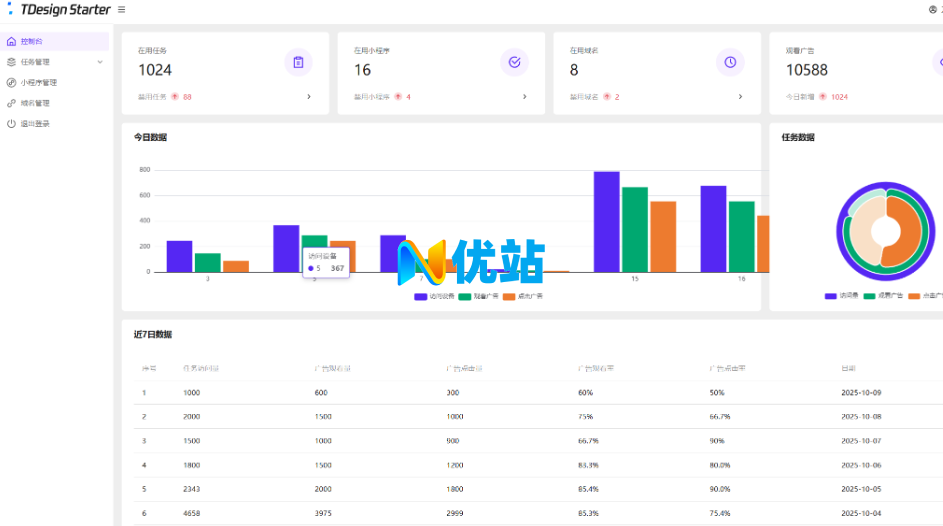Click the checkmark icon on 在用小程序 card
The height and width of the screenshot is (526, 943).
point(514,62)
